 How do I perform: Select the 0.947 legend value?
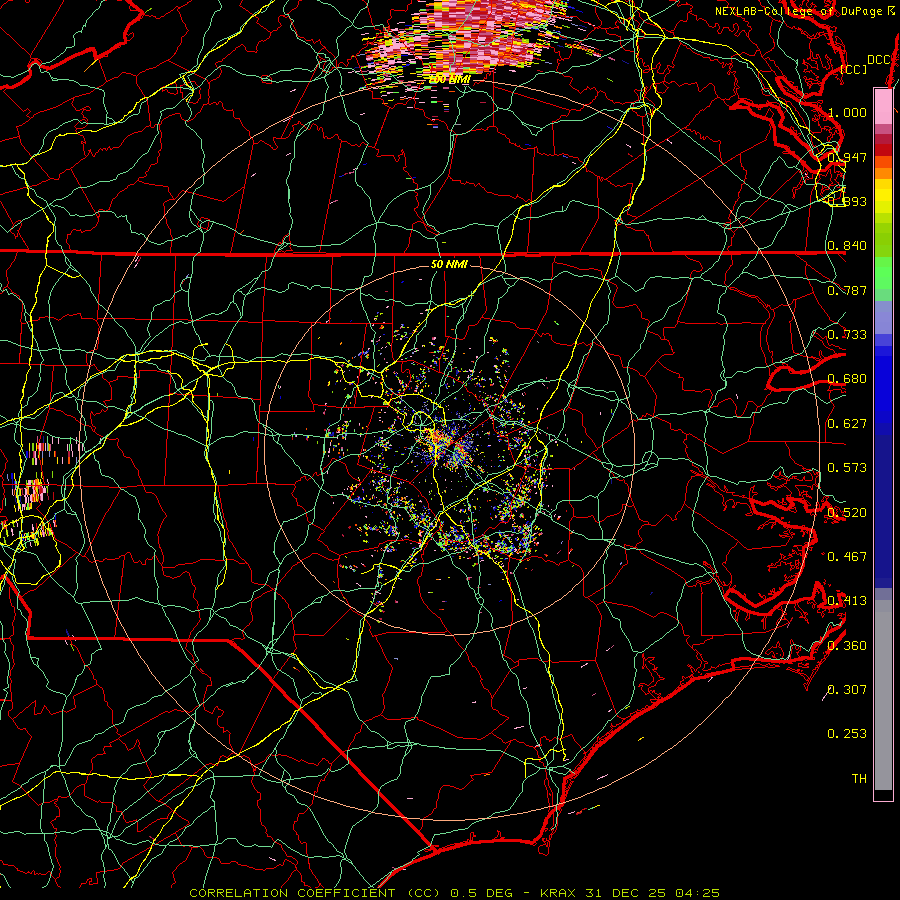(x=847, y=157)
